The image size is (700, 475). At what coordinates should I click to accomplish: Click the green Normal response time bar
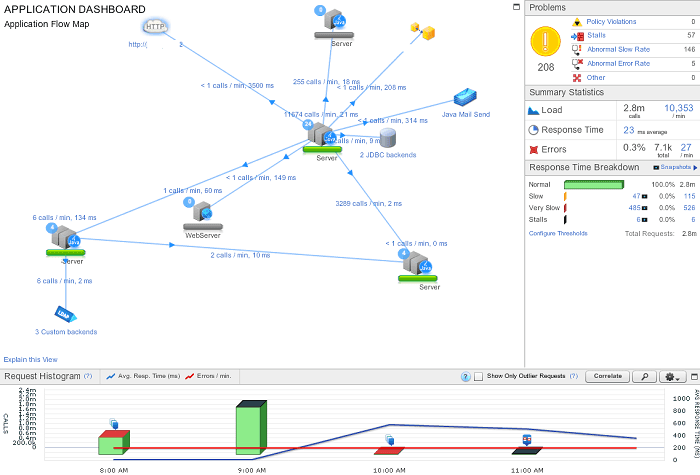tap(593, 185)
